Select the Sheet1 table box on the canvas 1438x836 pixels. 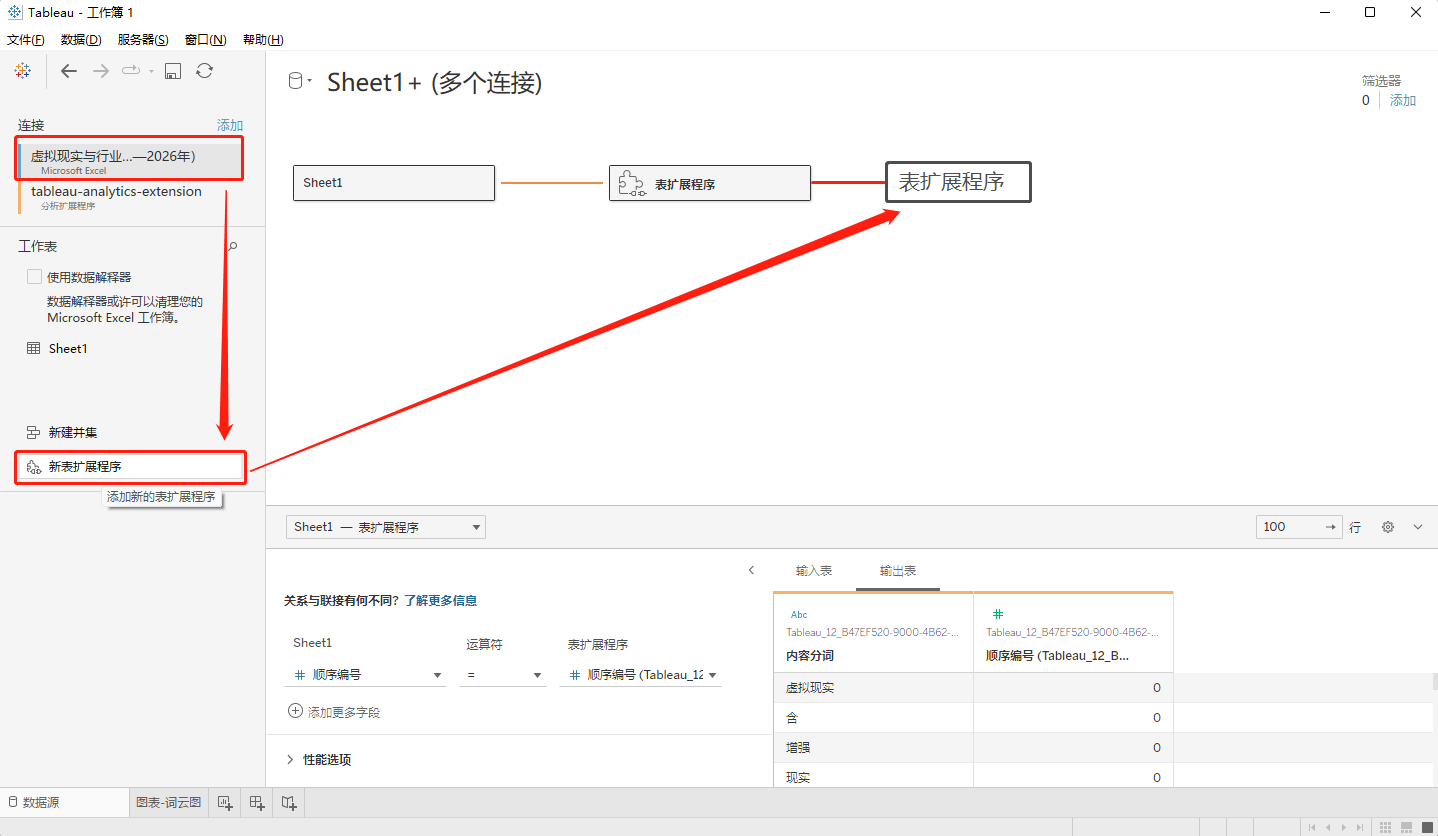[394, 183]
